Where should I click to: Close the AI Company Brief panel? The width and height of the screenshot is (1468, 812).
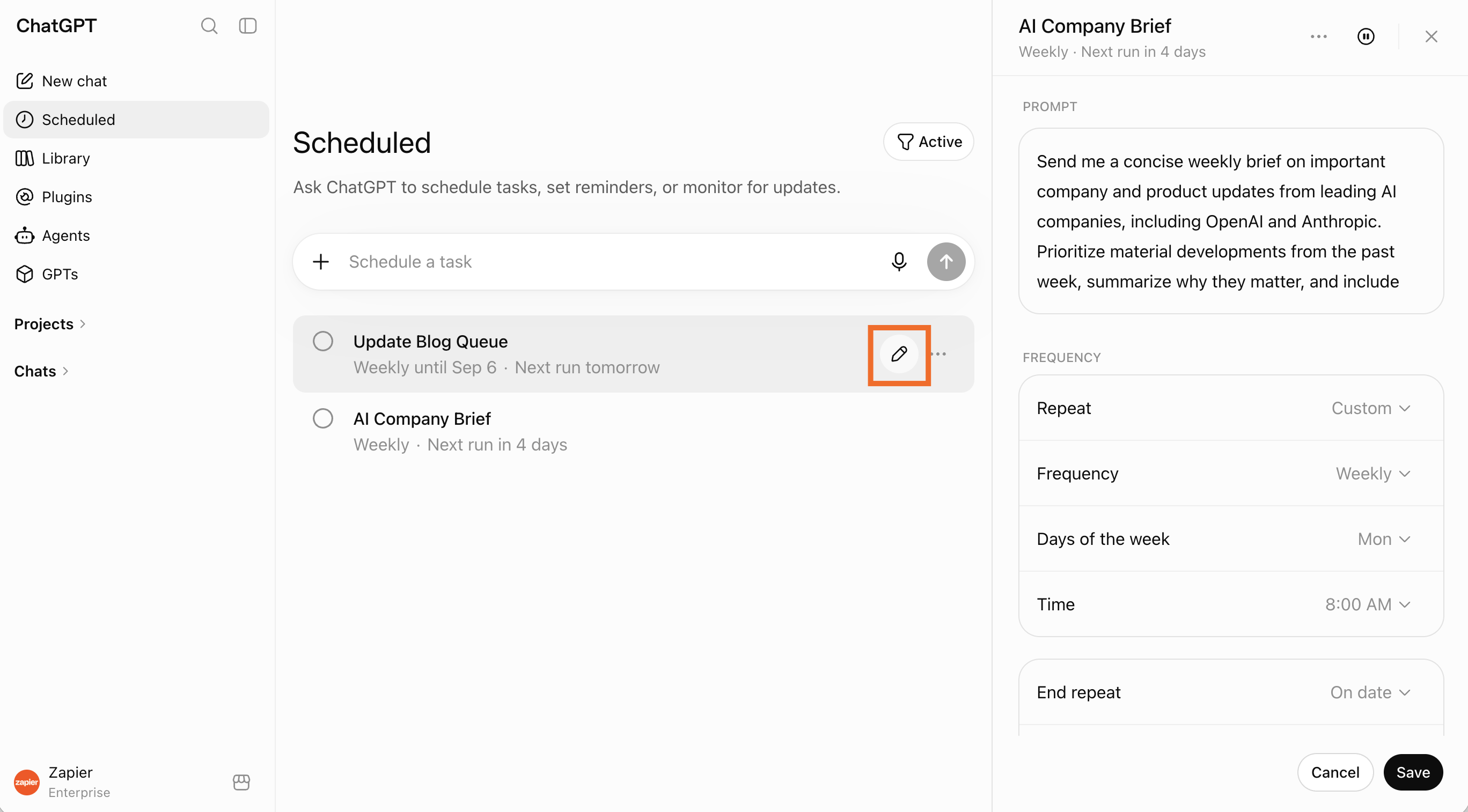[x=1431, y=36]
